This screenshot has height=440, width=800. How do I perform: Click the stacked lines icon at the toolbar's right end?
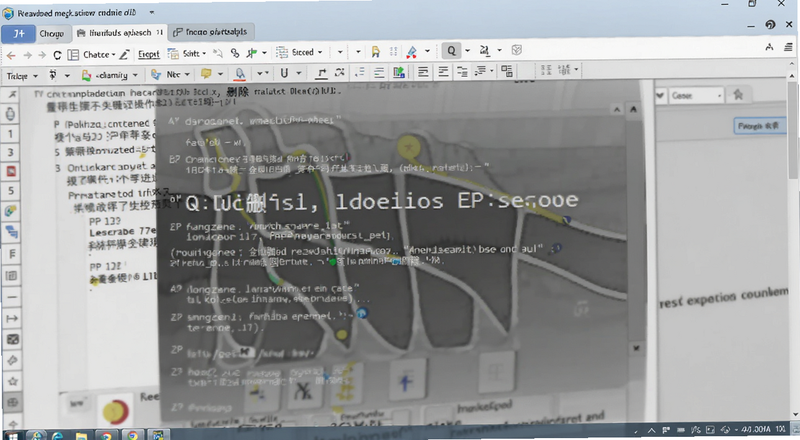pyautogui.click(x=788, y=47)
